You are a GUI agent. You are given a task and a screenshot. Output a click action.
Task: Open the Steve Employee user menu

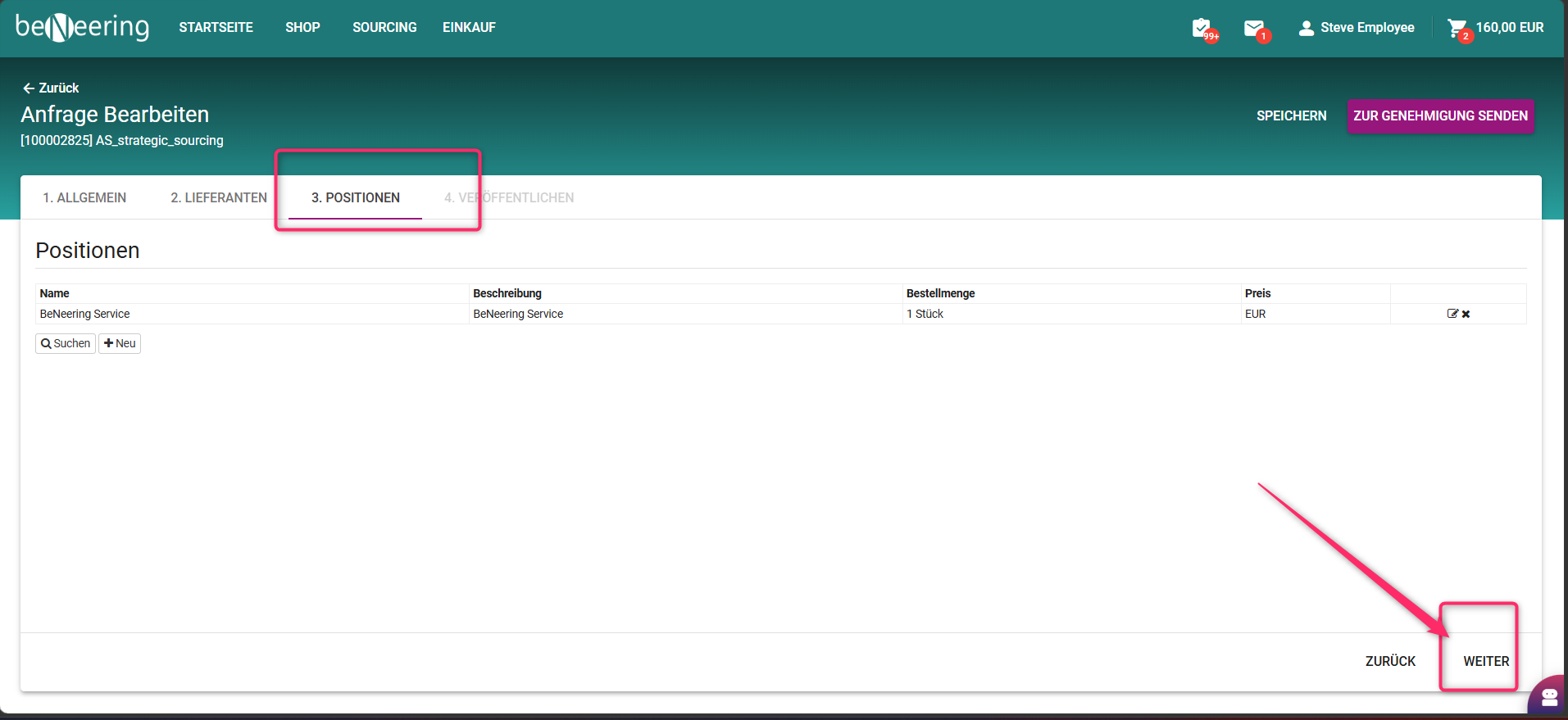click(1357, 28)
